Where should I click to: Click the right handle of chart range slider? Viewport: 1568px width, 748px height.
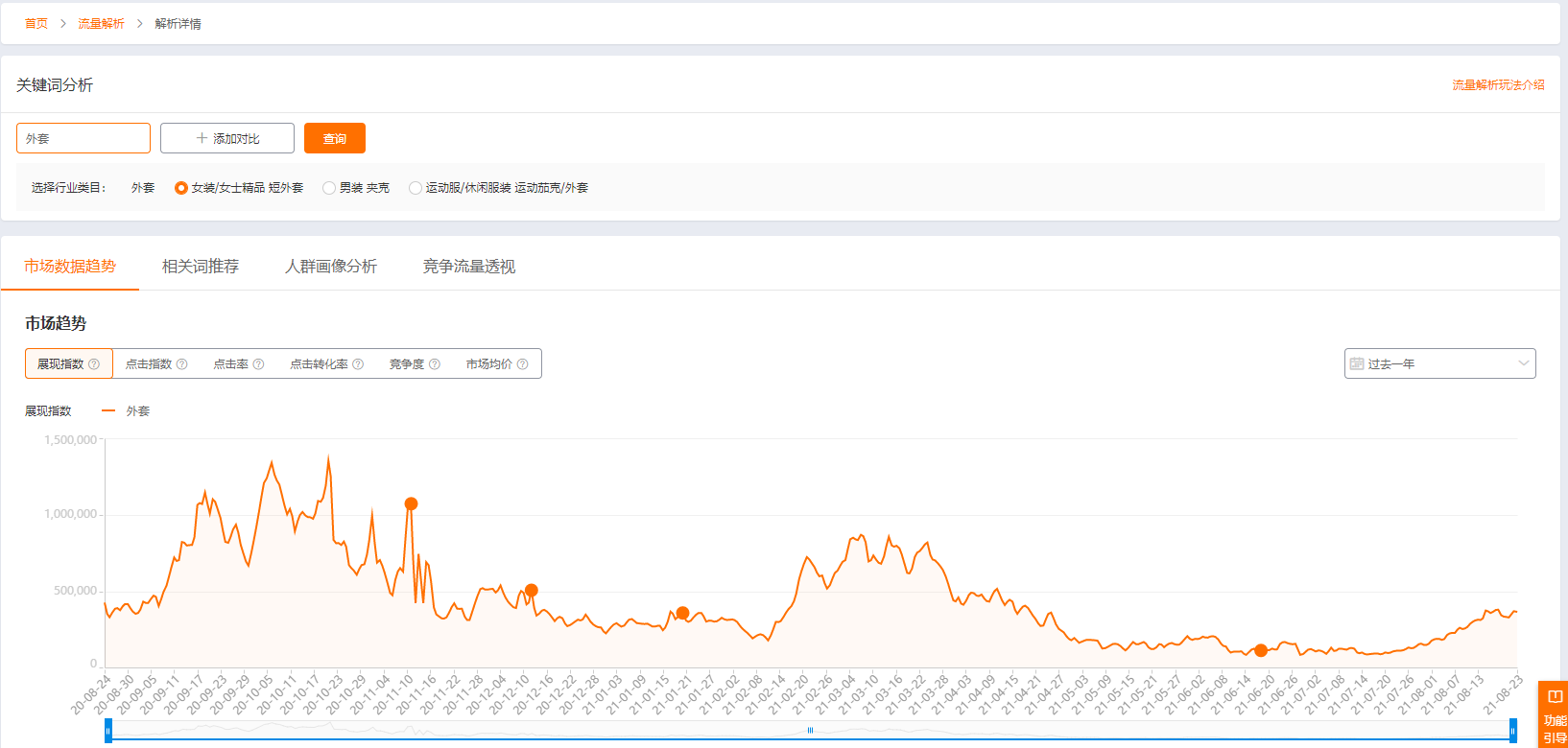pos(1513,731)
